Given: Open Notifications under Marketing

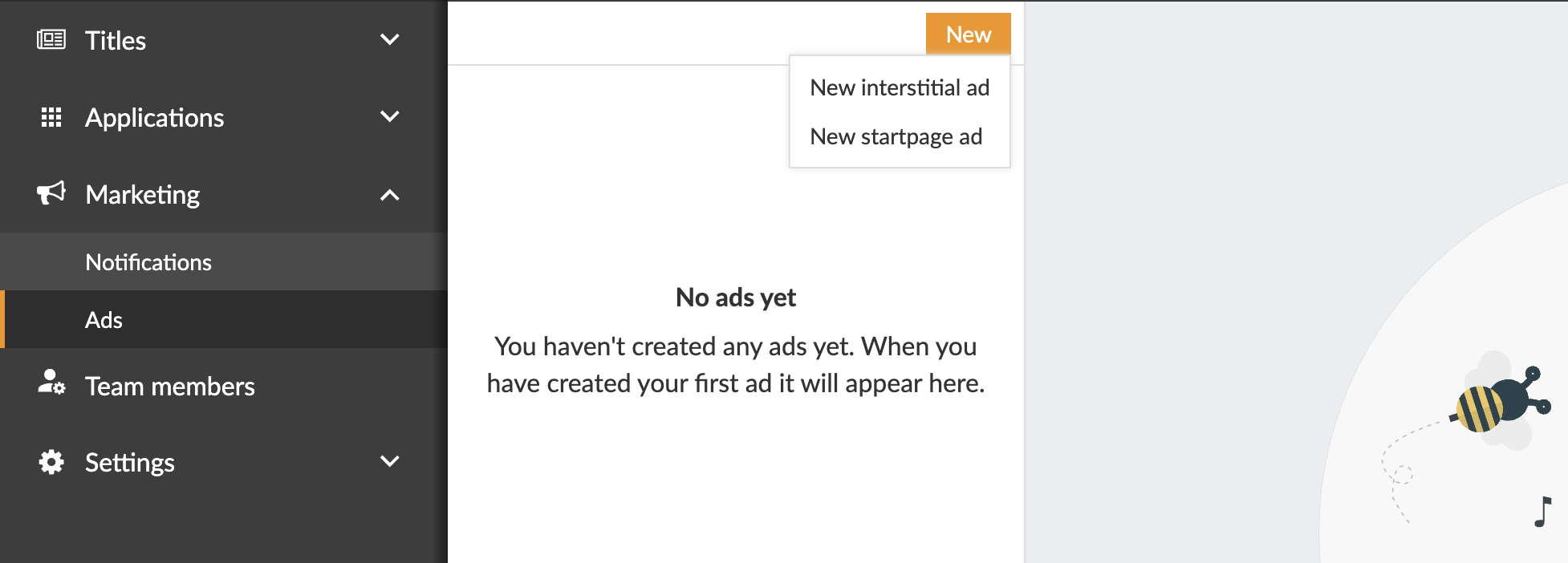Looking at the screenshot, I should coord(148,262).
